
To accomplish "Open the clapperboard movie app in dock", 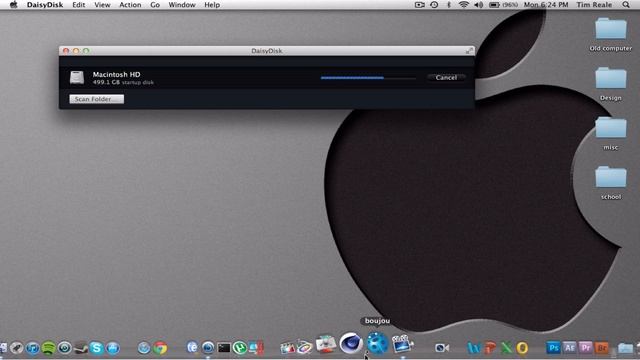I will (x=403, y=343).
